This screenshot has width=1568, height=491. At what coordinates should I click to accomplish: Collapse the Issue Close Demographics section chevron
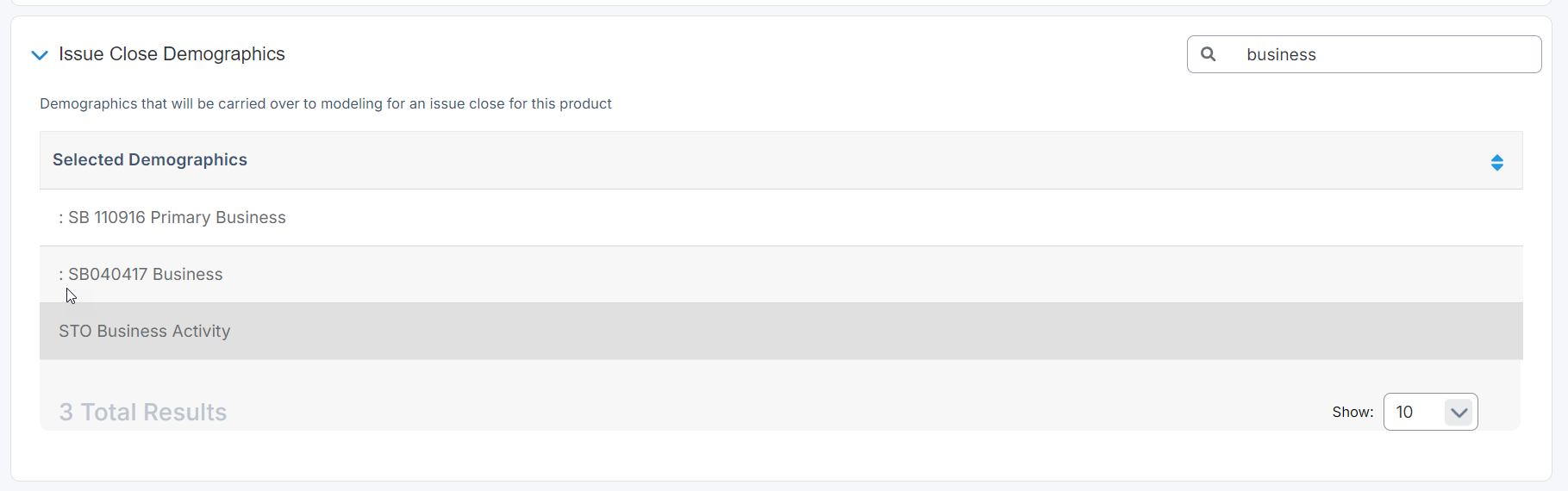tap(39, 55)
